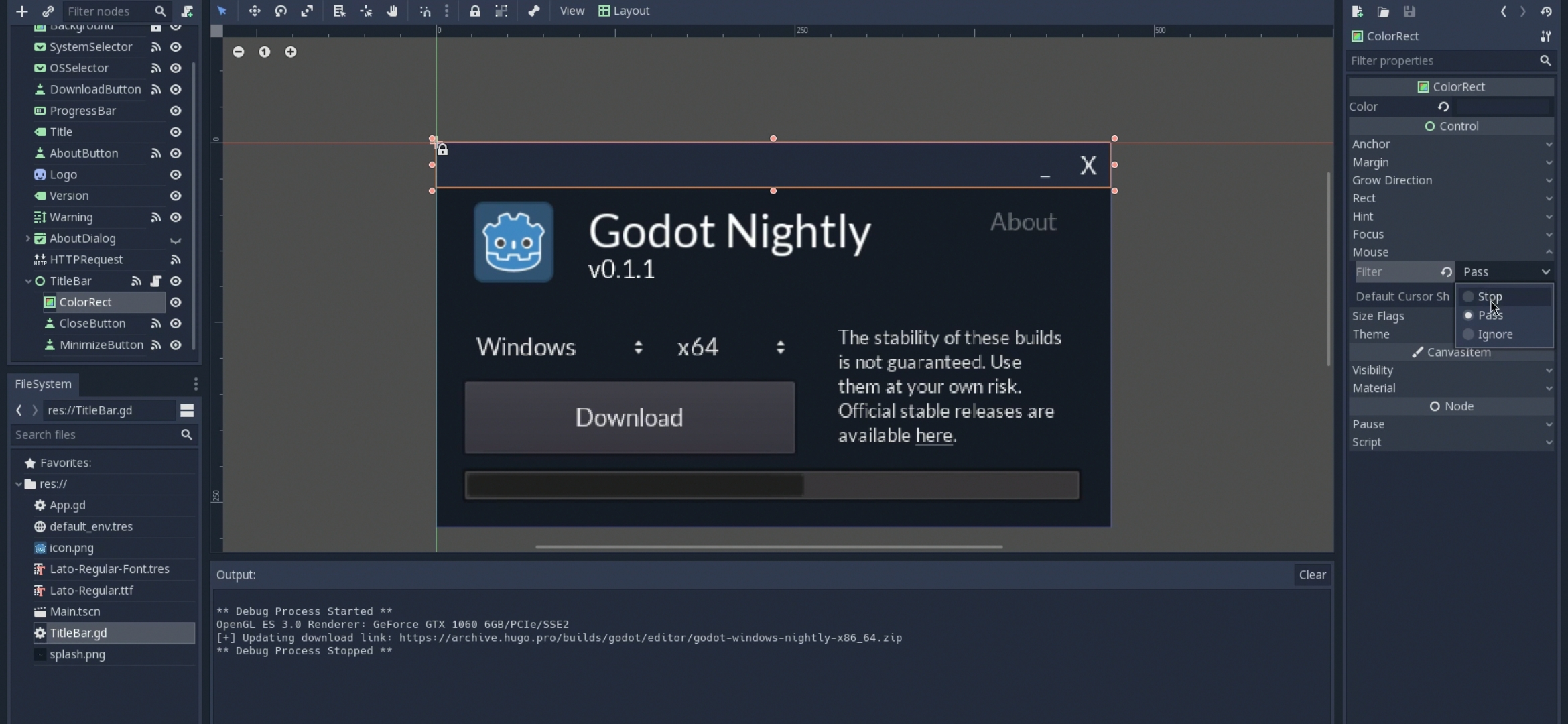The width and height of the screenshot is (1568, 724).
Task: Collapse the TitleBar node children
Action: click(x=27, y=281)
